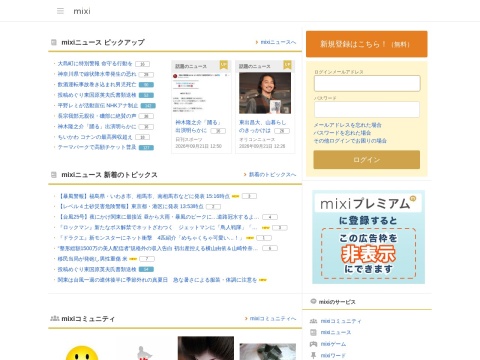Image resolution: width=480 pixels, height=360 pixels.
Task: Open the hamburger menu beside mixi logo
Action: click(60, 11)
